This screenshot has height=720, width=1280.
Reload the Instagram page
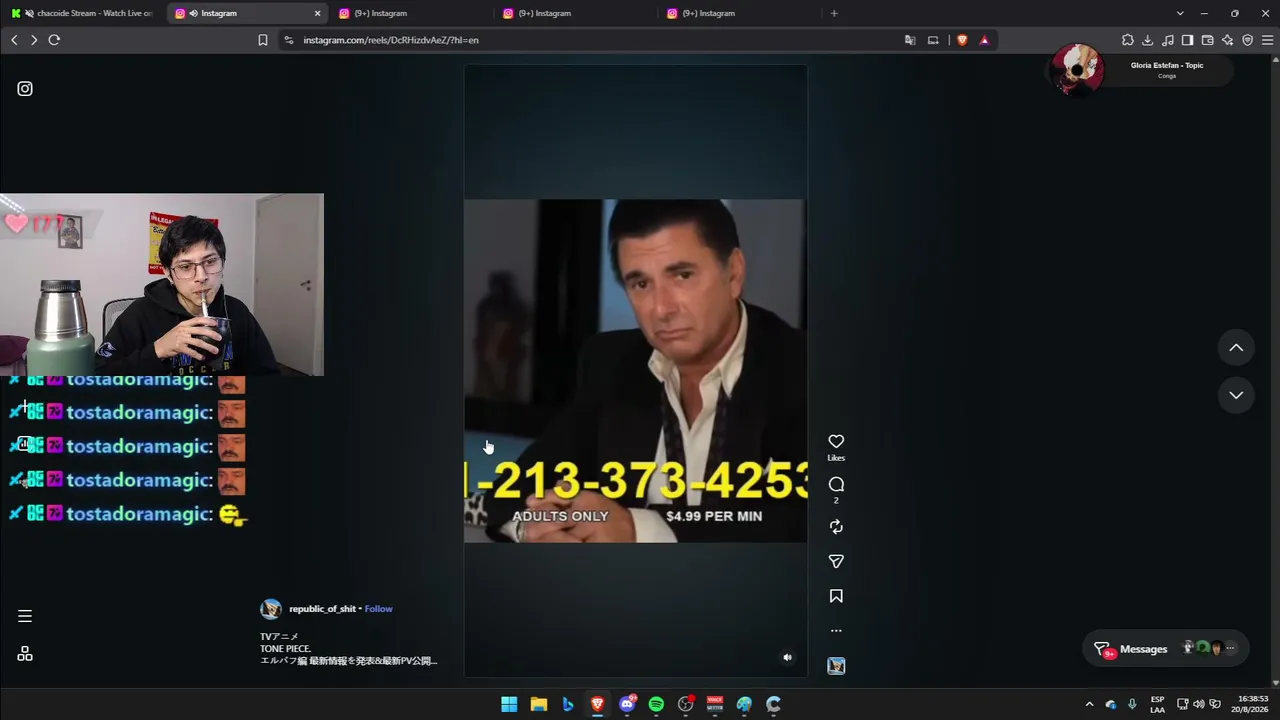coord(54,40)
